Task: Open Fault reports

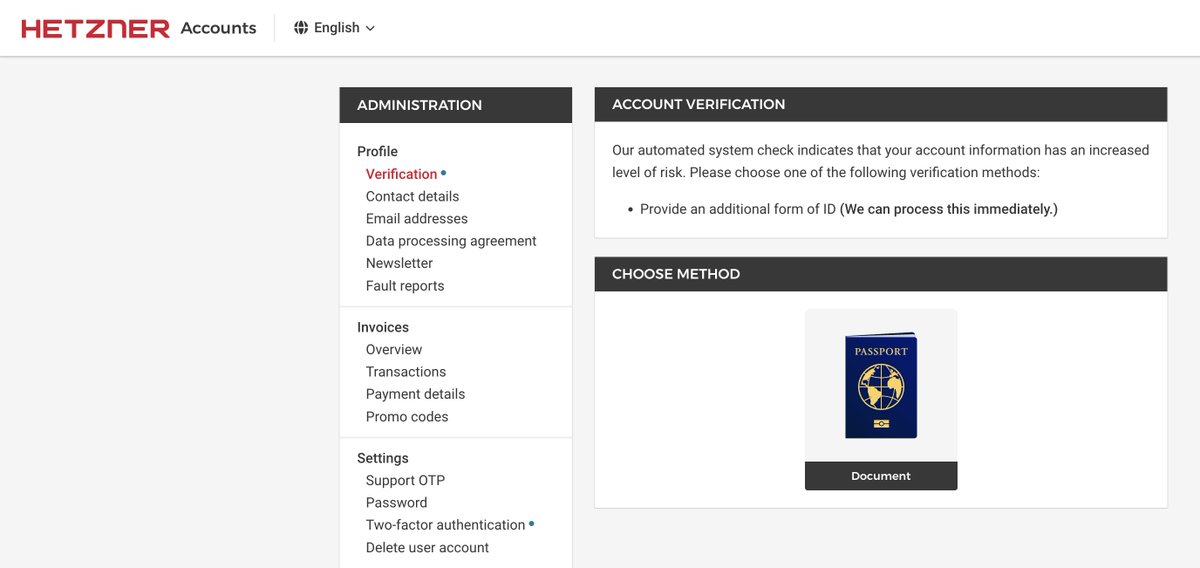Action: pyautogui.click(x=405, y=286)
